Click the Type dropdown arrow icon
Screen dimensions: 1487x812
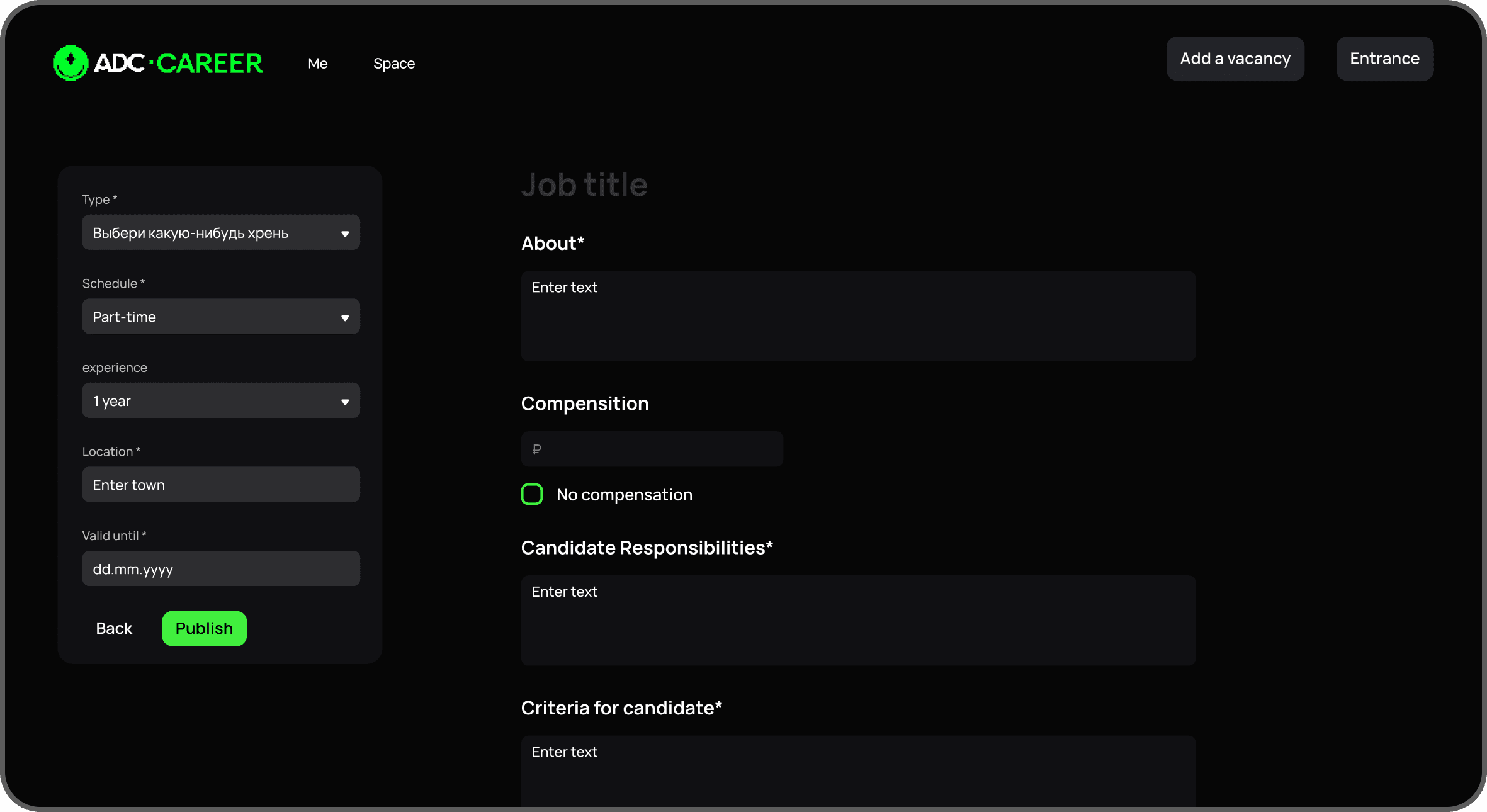click(x=345, y=234)
